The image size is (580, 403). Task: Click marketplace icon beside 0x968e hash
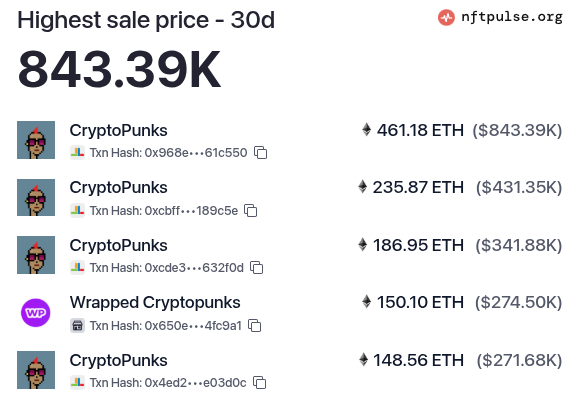point(77,152)
